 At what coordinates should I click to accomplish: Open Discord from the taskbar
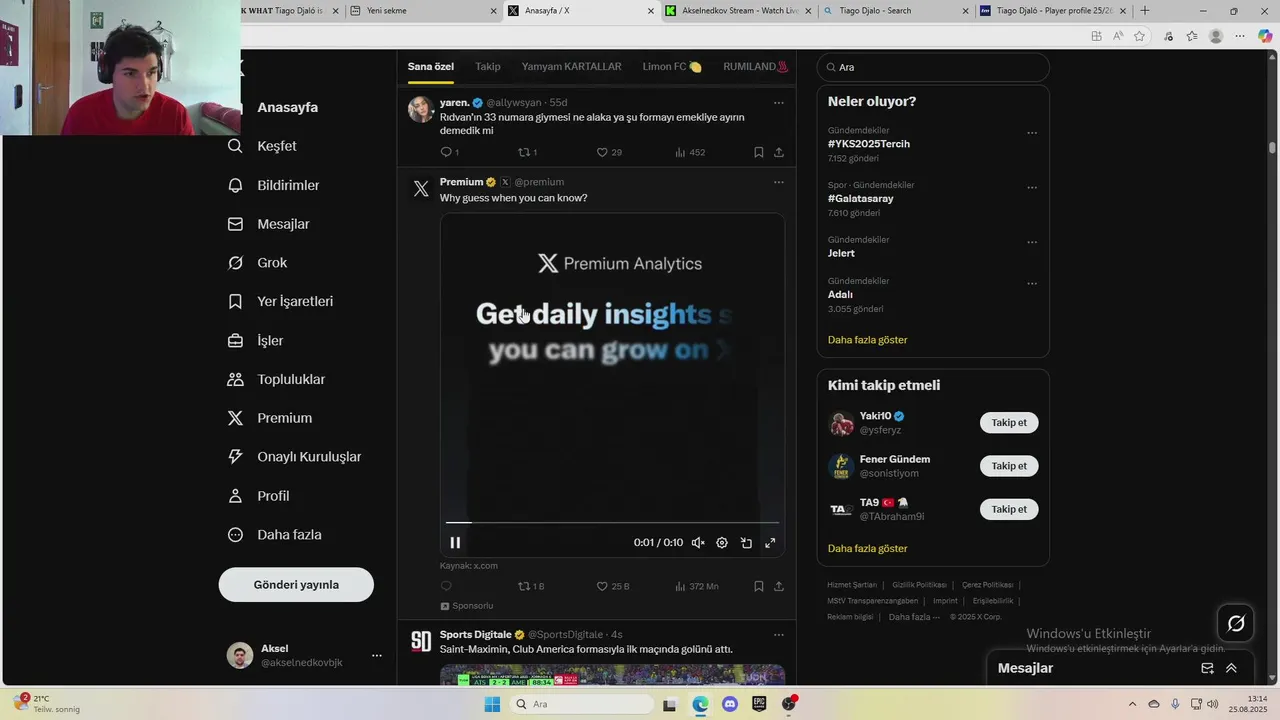[729, 704]
